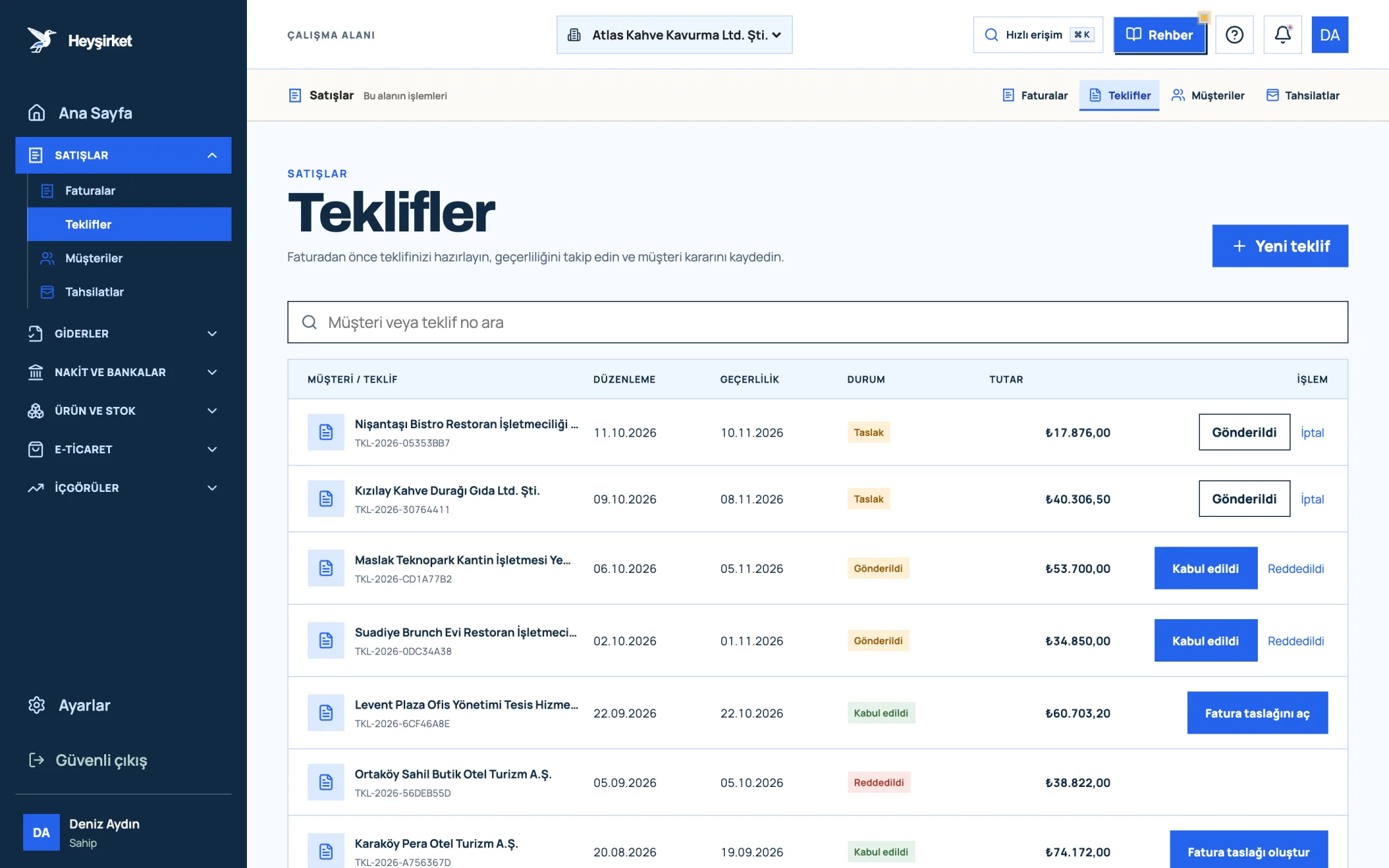Image resolution: width=1389 pixels, height=868 pixels.
Task: Click Fatura taslağını aç for Levent Plaza
Action: point(1257,713)
